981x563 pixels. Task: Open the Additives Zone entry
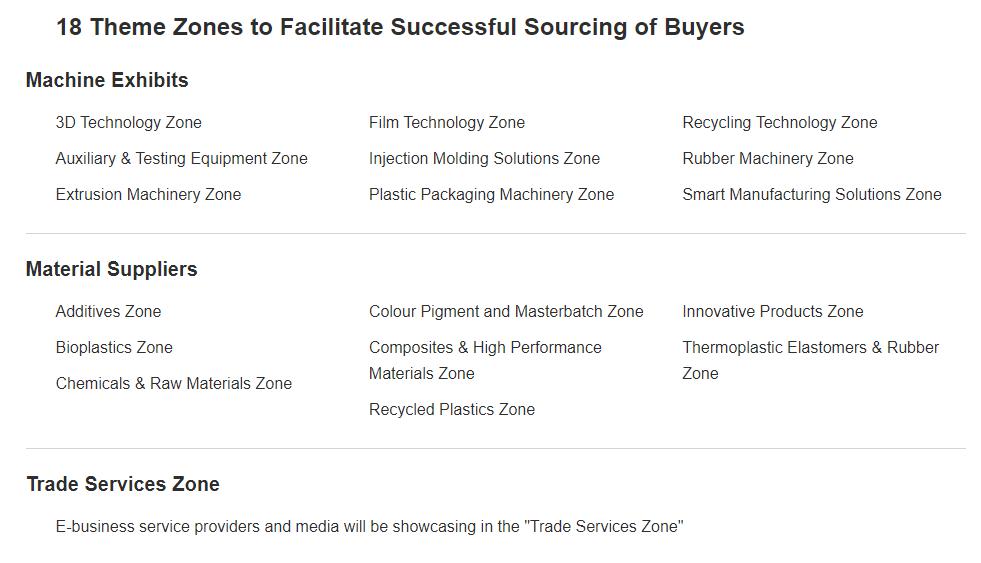[108, 312]
